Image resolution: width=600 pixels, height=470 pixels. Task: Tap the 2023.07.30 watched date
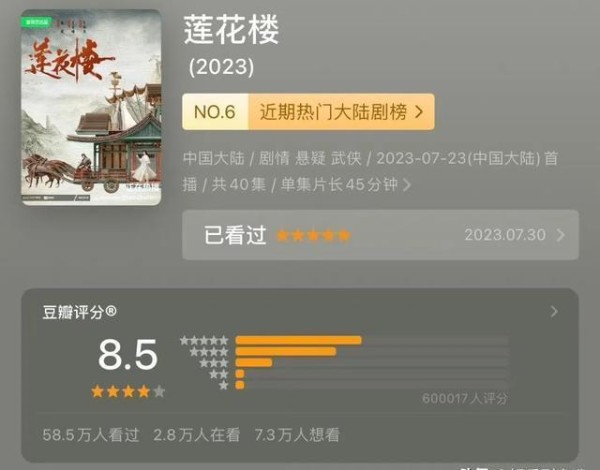[505, 235]
